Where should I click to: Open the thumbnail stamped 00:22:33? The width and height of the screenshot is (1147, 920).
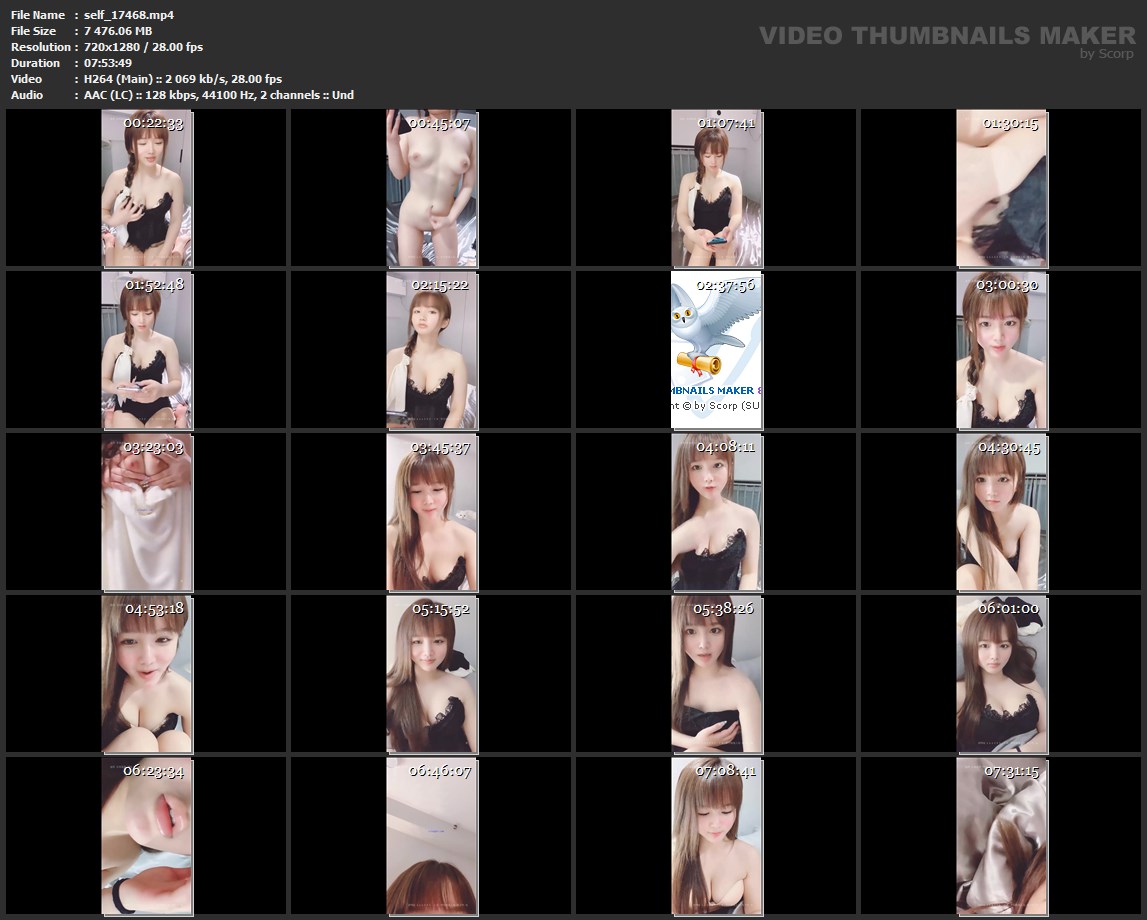[x=147, y=188]
